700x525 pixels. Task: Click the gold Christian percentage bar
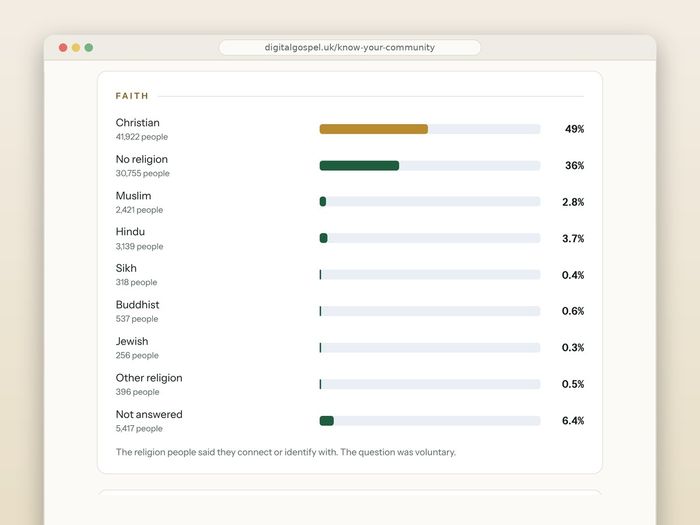374,129
